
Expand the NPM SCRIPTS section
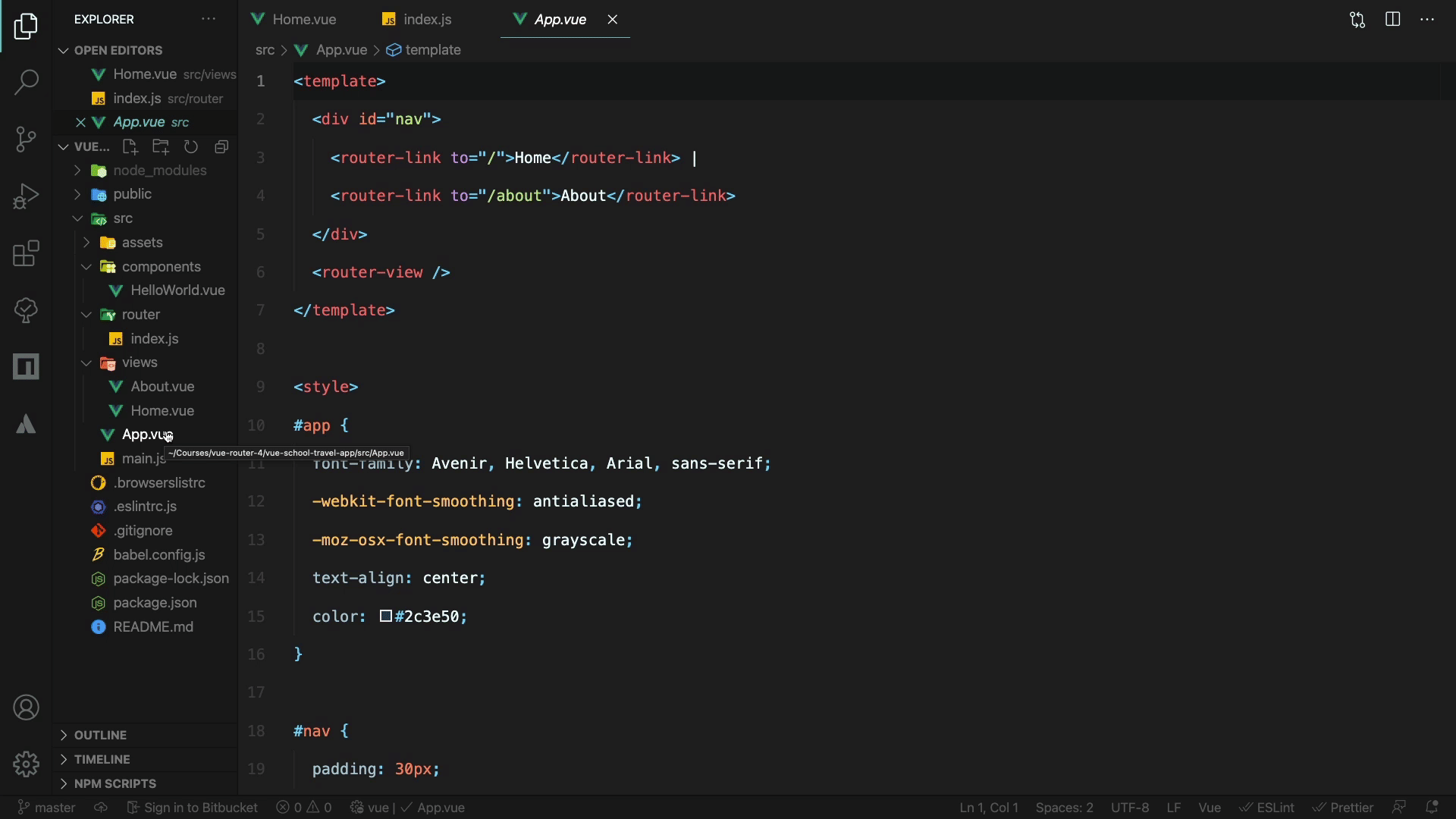[x=115, y=783]
